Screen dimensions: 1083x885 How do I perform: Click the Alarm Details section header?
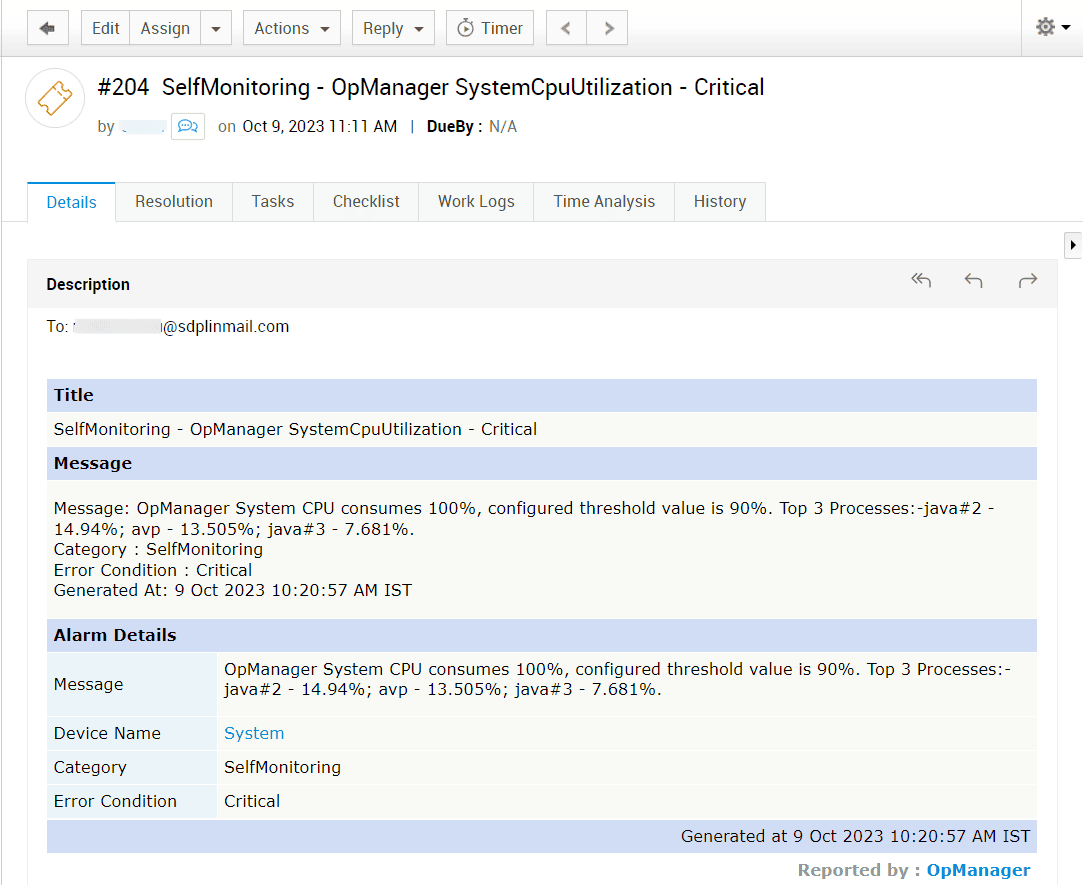coord(542,635)
